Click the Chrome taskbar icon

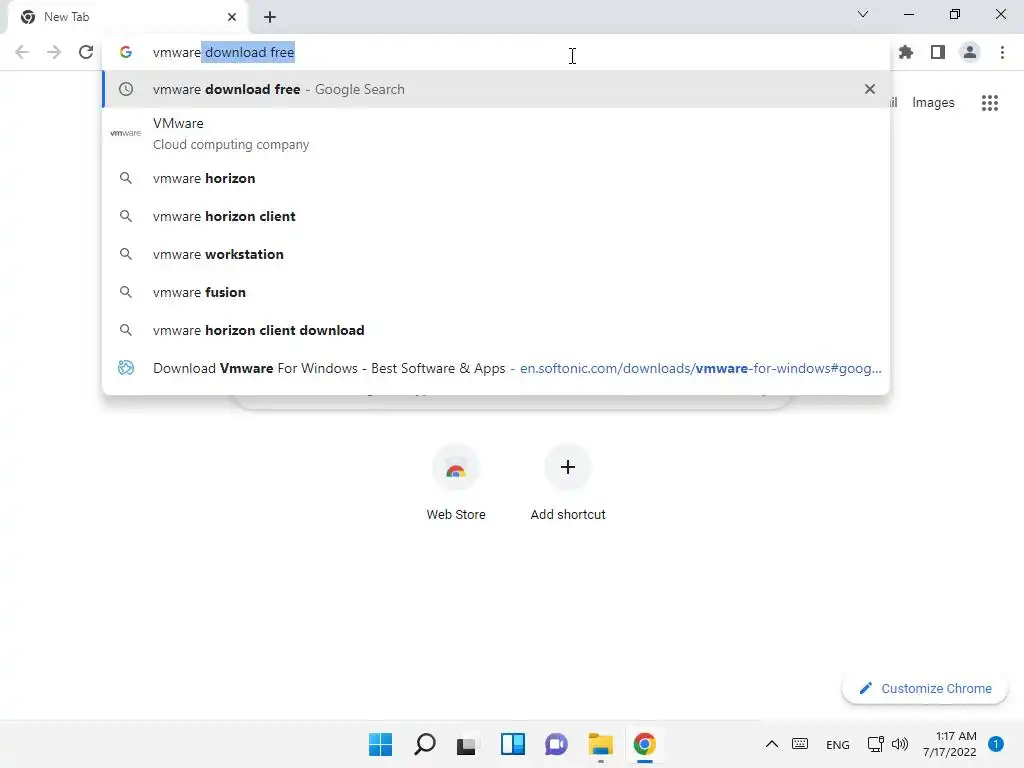(645, 744)
